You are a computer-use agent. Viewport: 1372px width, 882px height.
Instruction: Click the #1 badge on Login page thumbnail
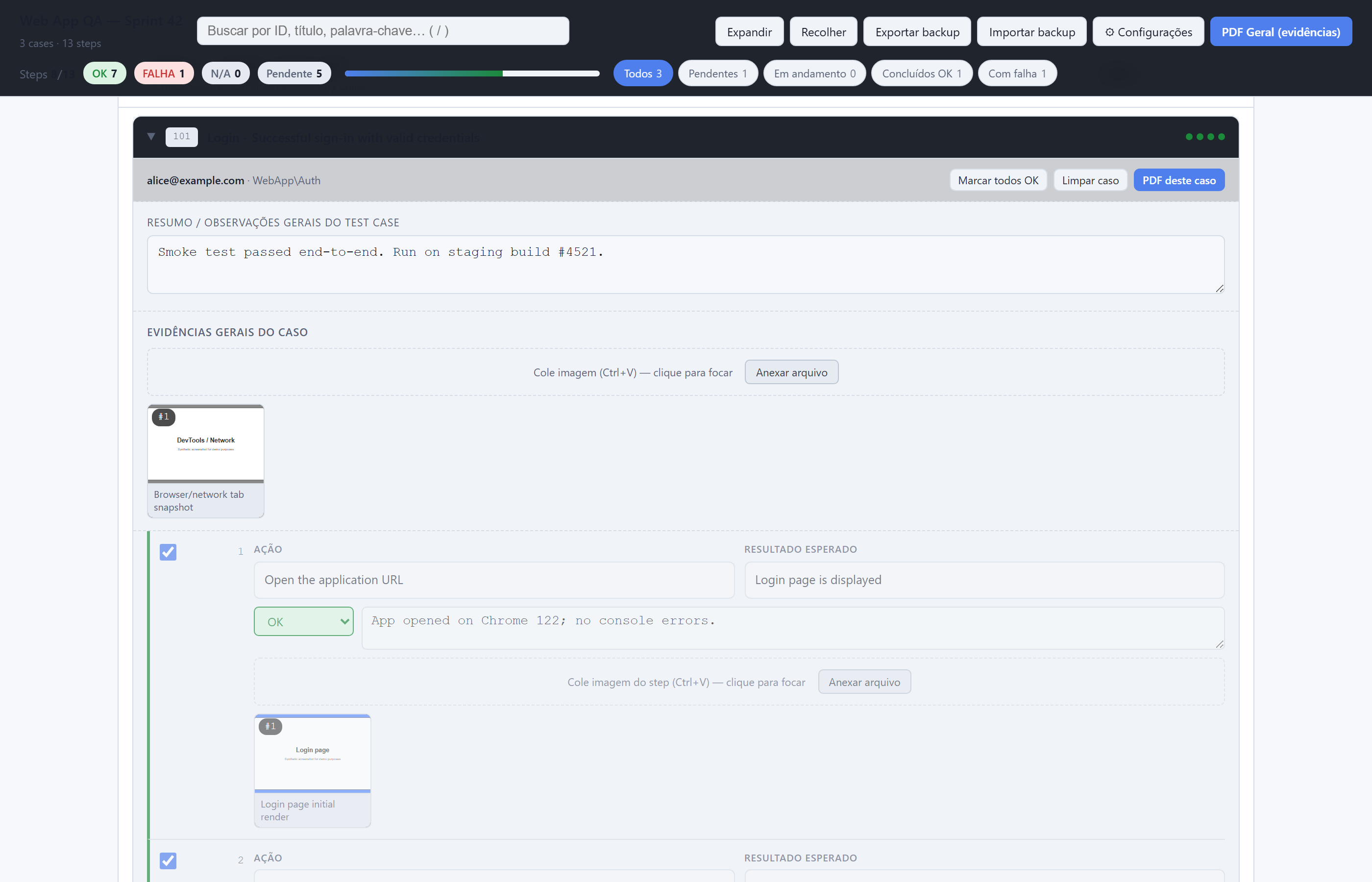pyautogui.click(x=270, y=726)
